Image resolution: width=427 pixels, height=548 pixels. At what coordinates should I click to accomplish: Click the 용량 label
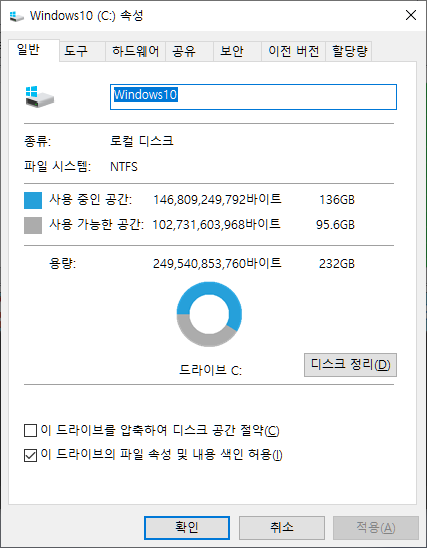[63, 263]
